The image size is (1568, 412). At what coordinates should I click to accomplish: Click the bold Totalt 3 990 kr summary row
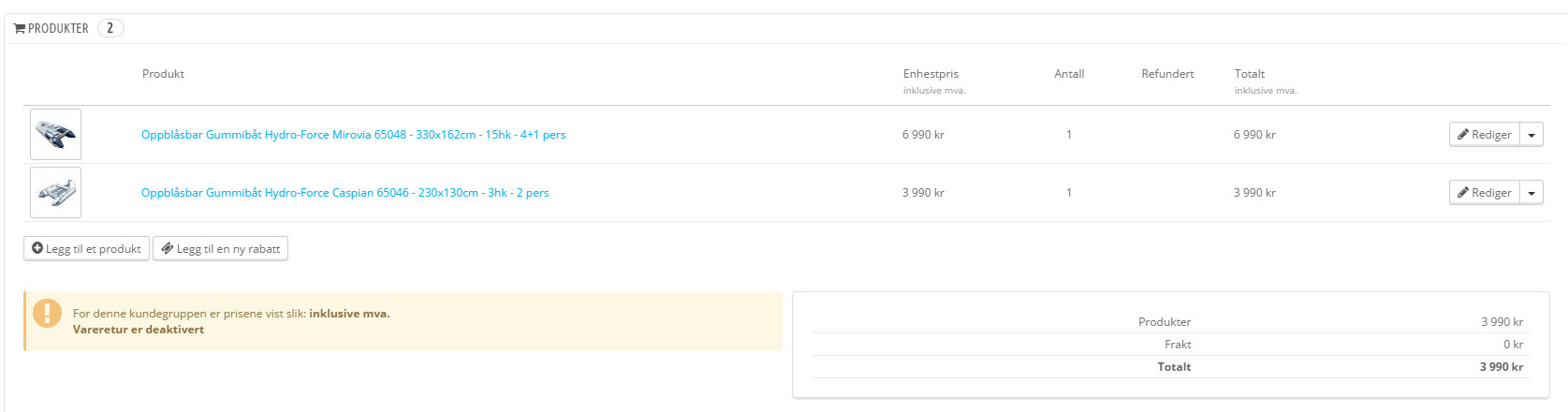pos(1174,367)
